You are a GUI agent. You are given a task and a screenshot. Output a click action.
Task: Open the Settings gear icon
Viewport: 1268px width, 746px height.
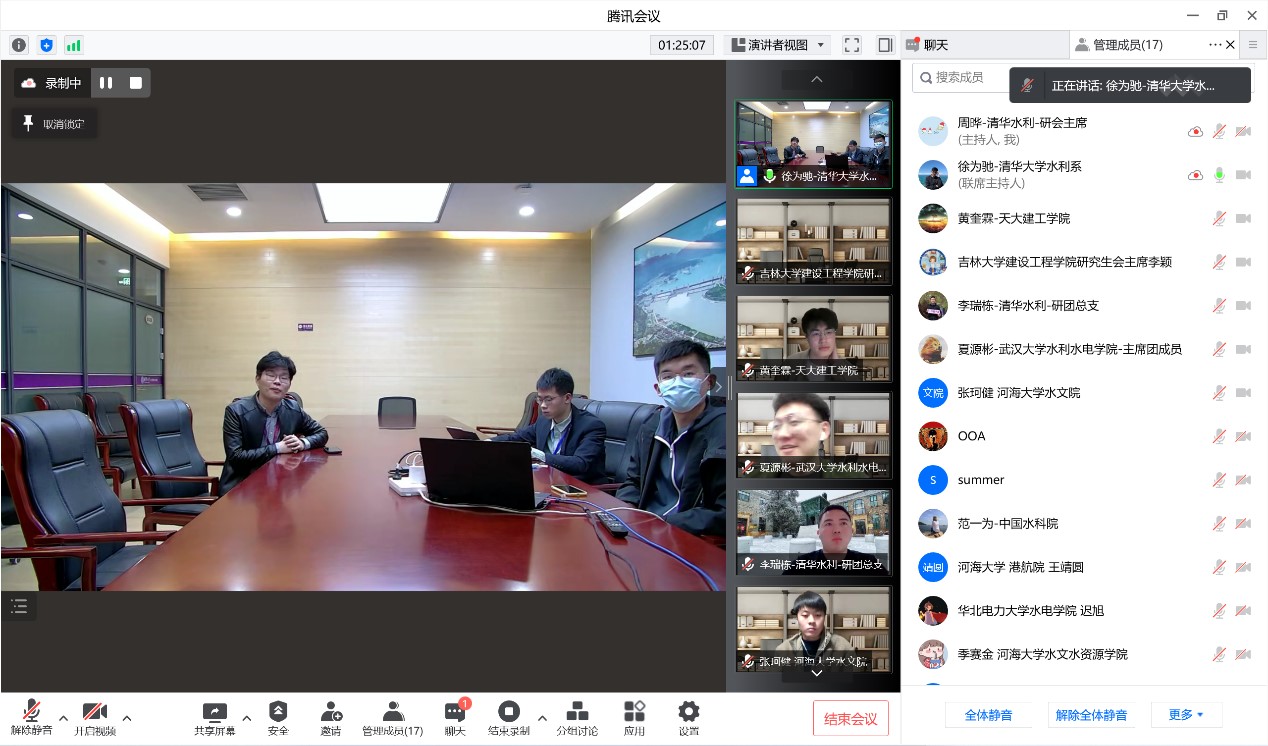tap(689, 716)
